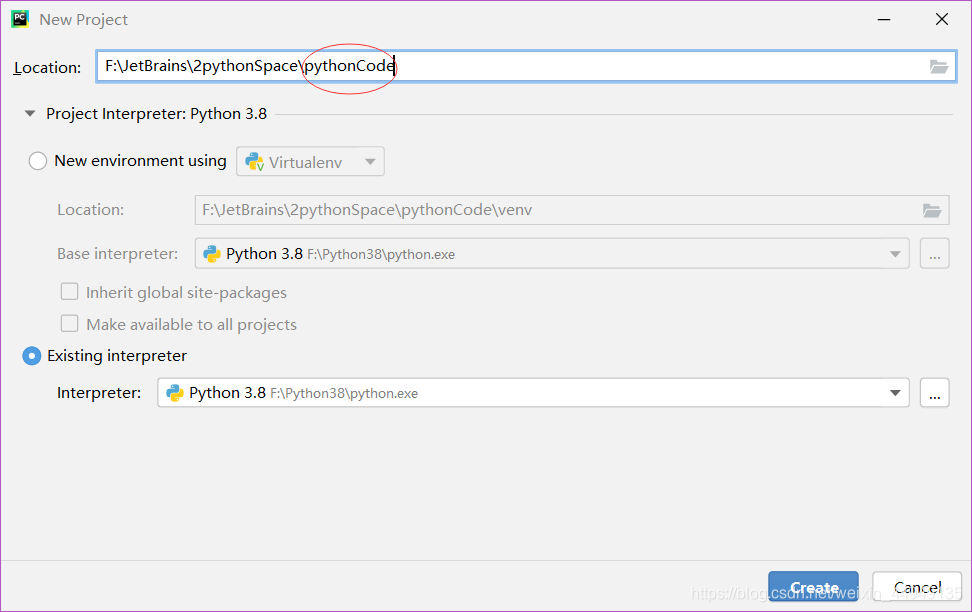Browse folder for virtualenv Location
Image resolution: width=972 pixels, height=612 pixels.
932,210
